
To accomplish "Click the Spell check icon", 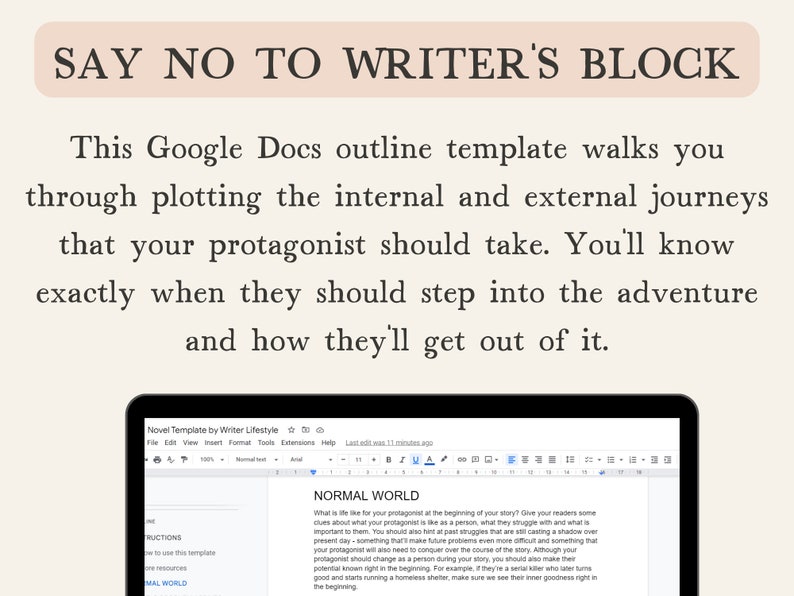I will pyautogui.click(x=171, y=459).
